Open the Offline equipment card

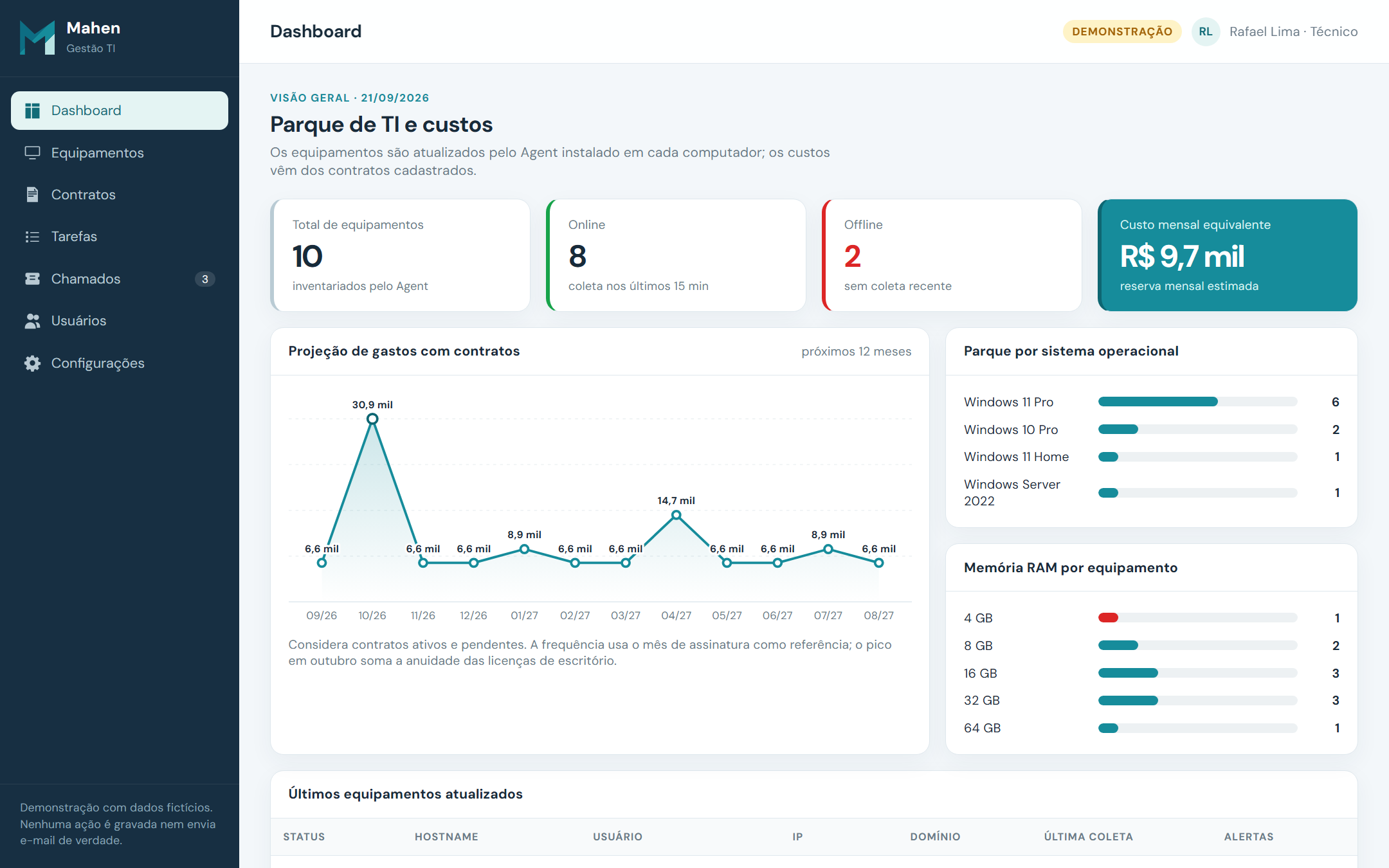952,255
